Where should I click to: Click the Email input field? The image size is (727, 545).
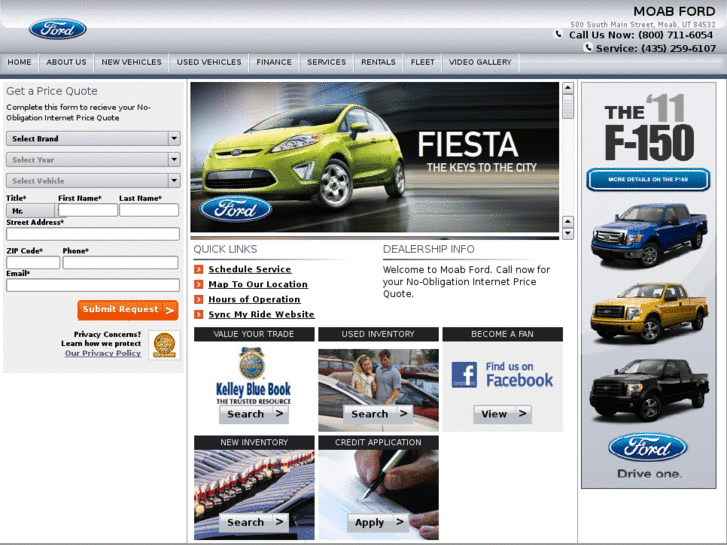[x=93, y=285]
